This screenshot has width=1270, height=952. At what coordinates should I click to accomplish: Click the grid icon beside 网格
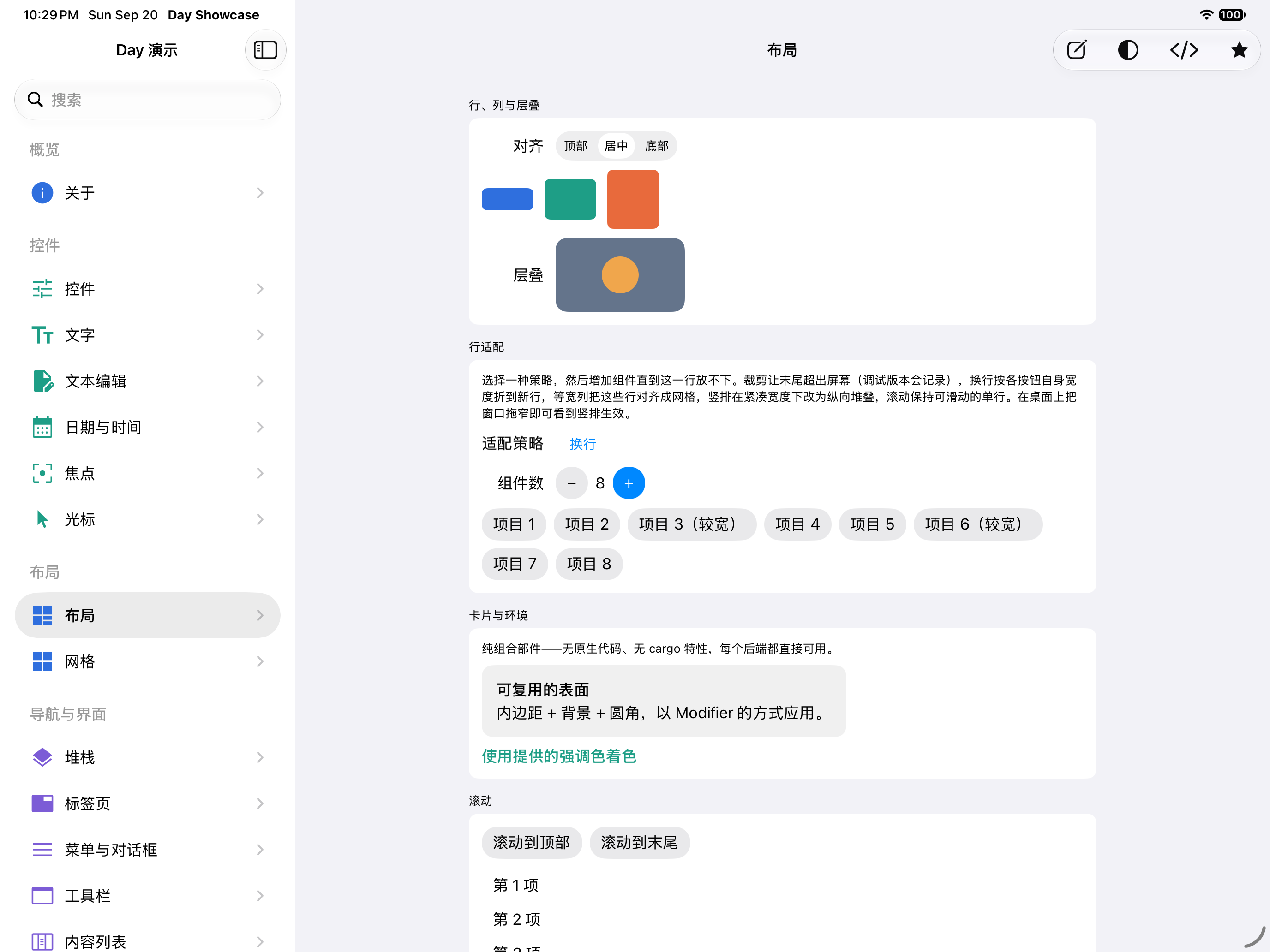tap(42, 661)
